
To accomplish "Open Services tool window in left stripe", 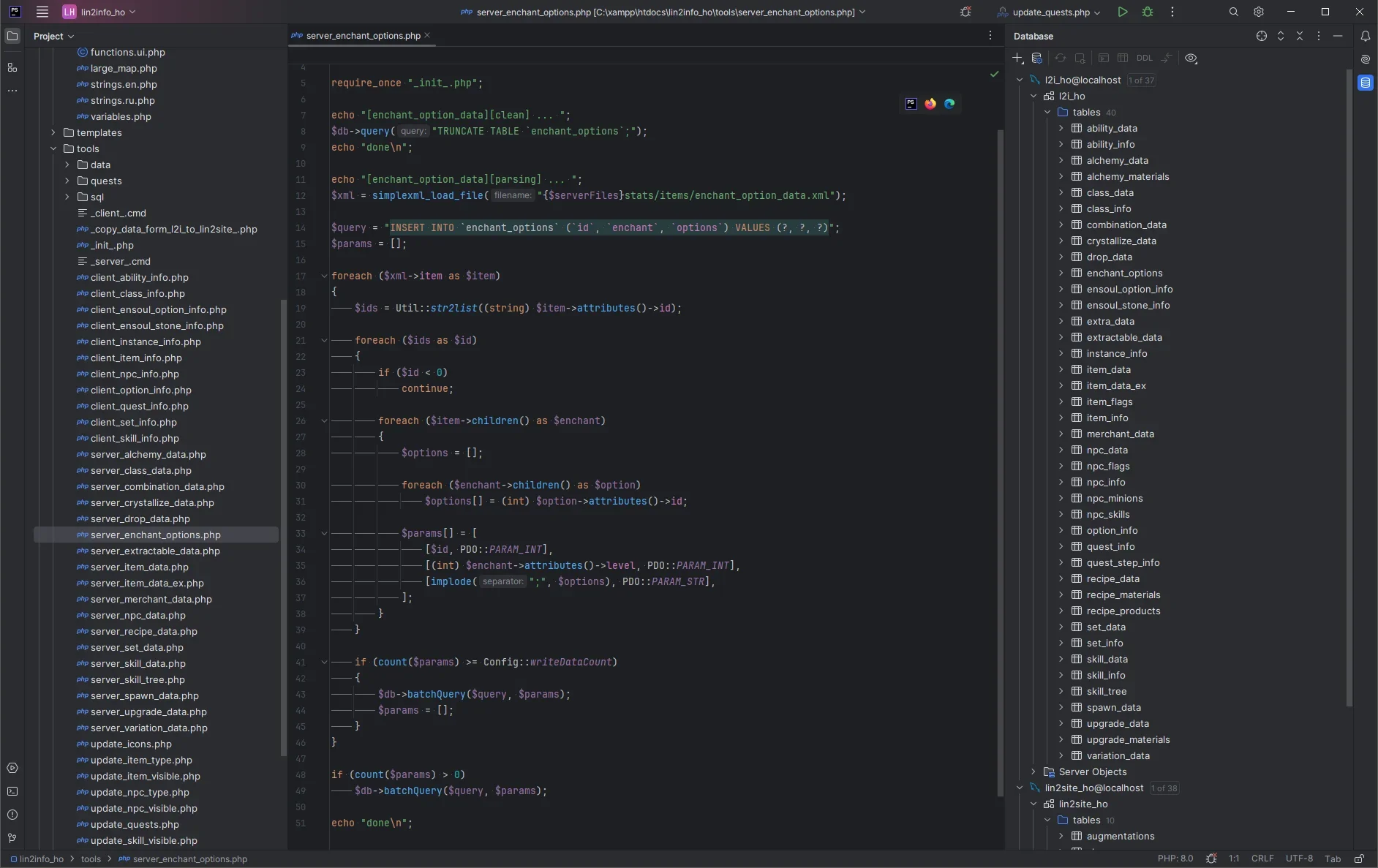I will [x=12, y=768].
